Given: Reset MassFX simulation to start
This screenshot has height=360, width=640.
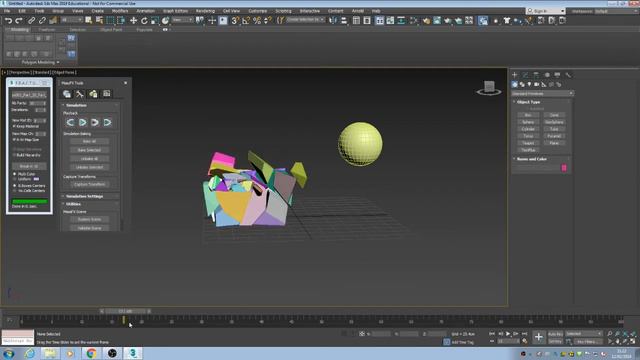Looking at the screenshot, I should click(70, 122).
